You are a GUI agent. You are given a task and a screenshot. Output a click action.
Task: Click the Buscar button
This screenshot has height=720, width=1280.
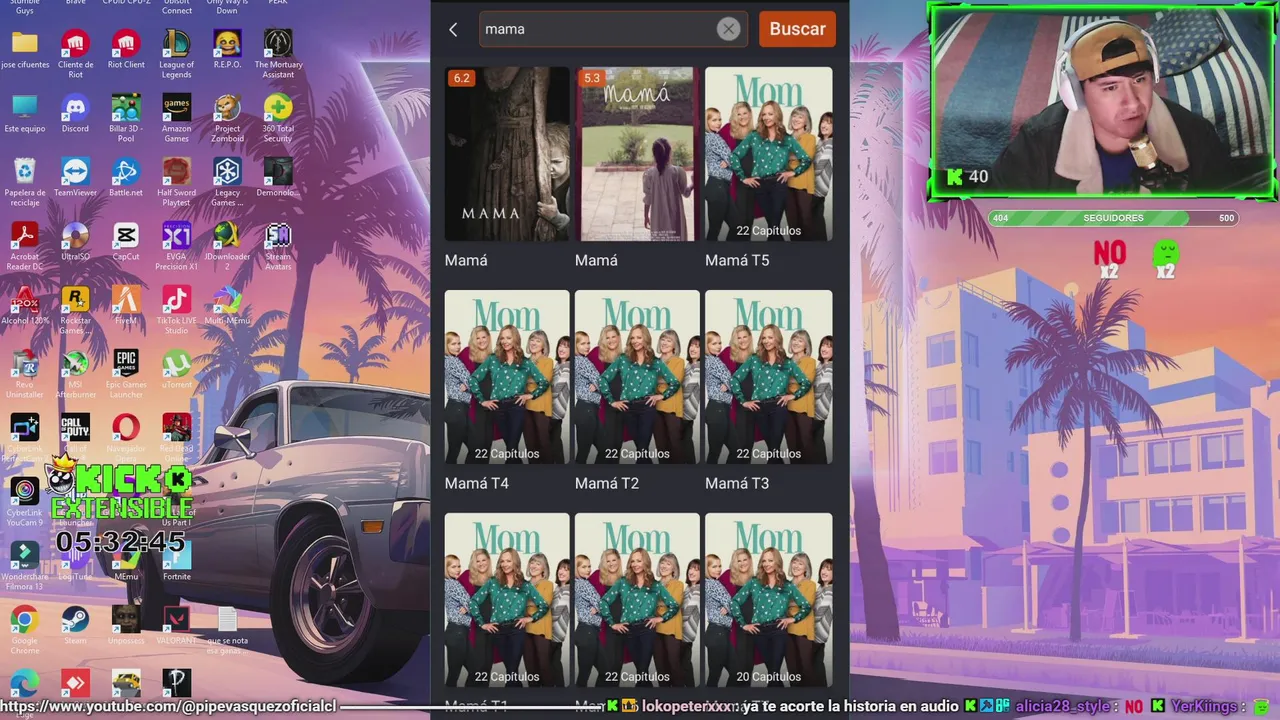click(x=797, y=29)
